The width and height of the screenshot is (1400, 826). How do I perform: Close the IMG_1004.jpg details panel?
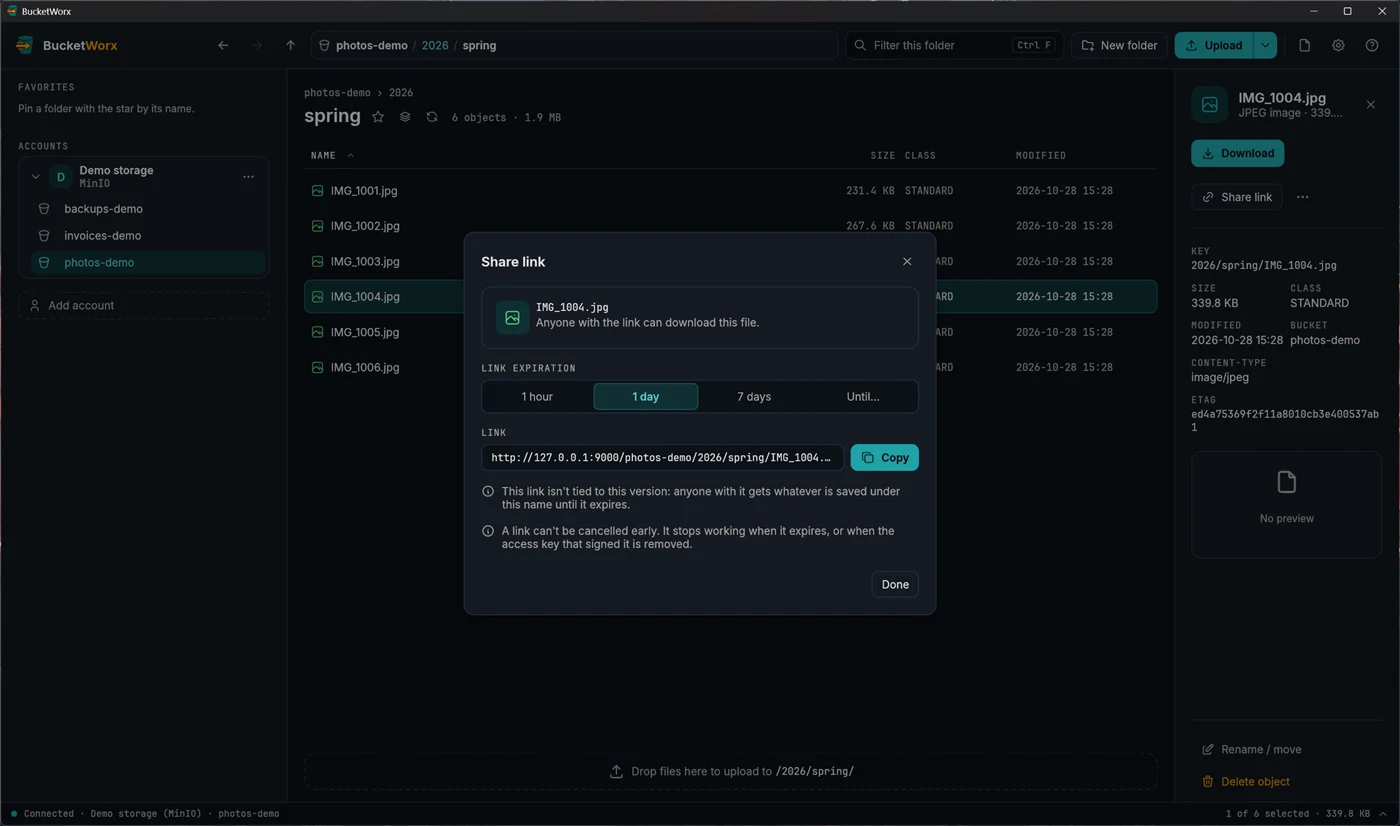pos(1371,105)
